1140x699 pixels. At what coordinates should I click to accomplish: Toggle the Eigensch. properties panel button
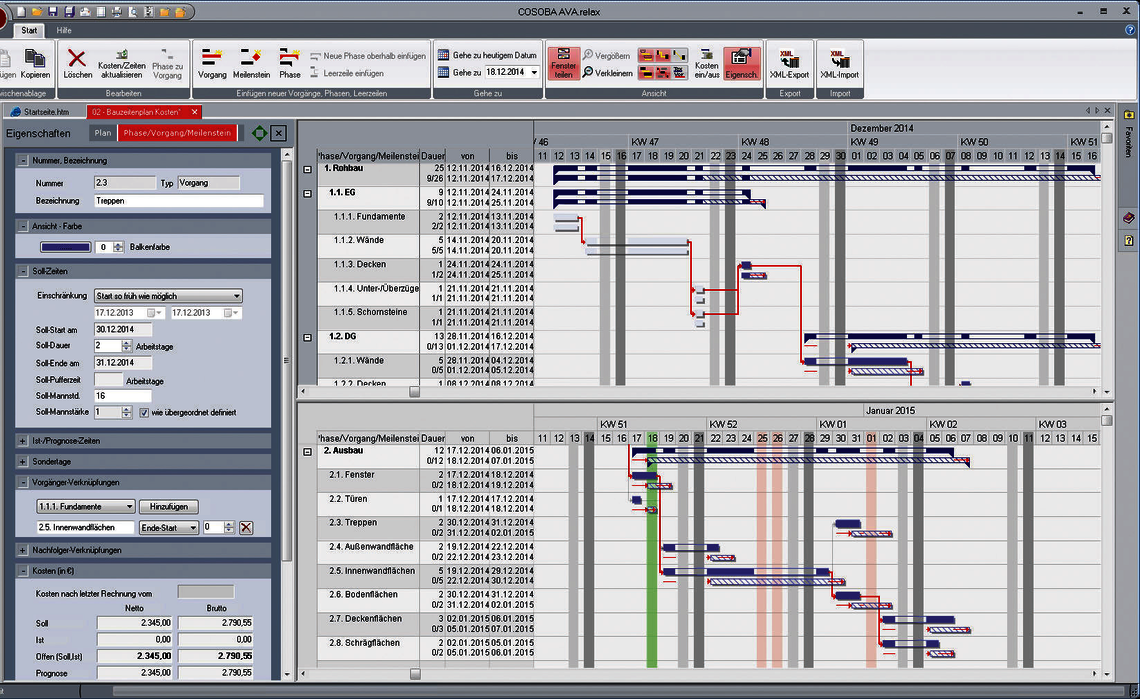point(741,63)
